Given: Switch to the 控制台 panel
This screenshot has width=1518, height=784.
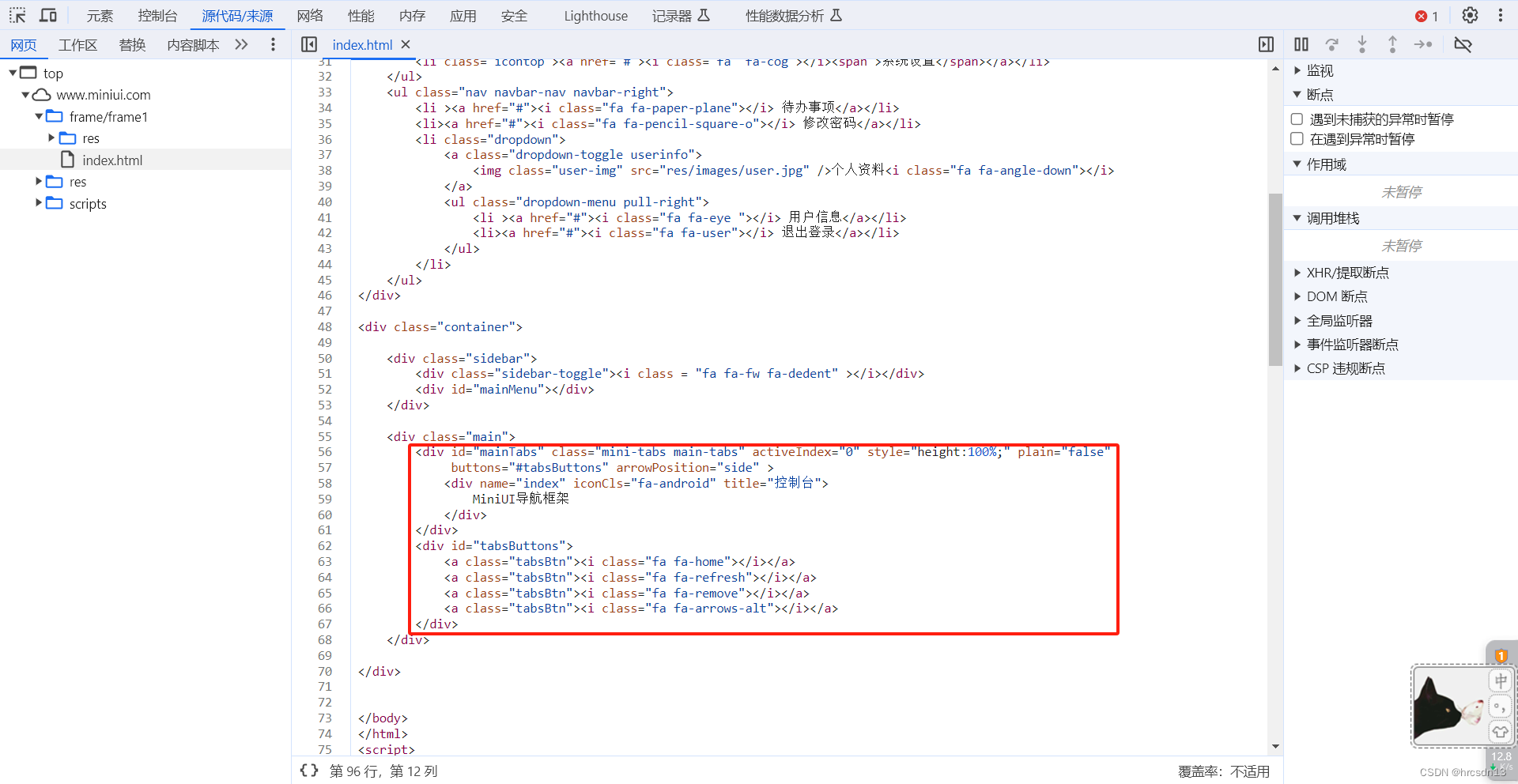Looking at the screenshot, I should 157,15.
